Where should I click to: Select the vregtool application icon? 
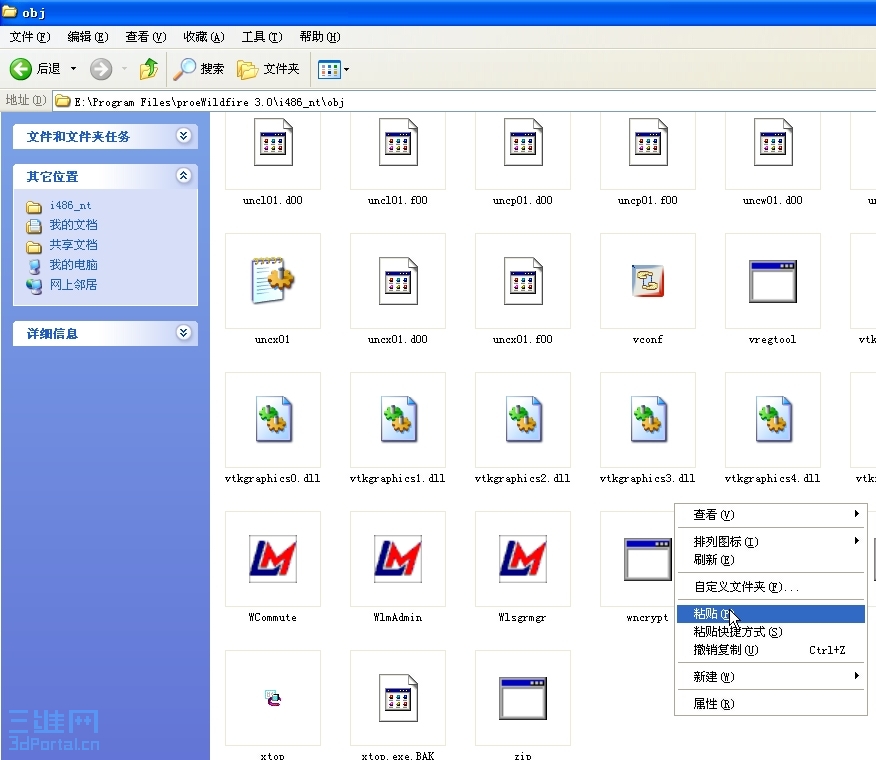(x=773, y=281)
